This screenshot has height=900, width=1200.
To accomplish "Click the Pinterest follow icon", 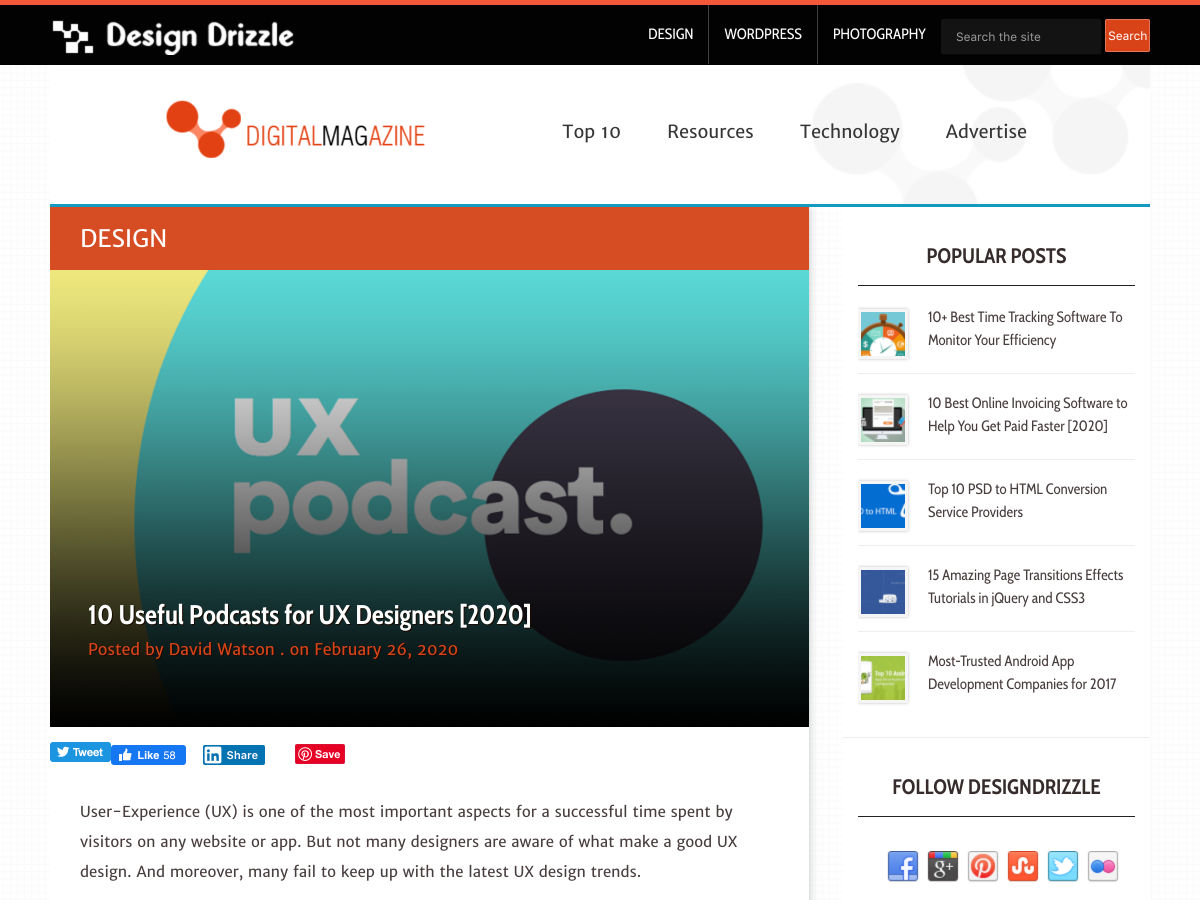I will [983, 866].
